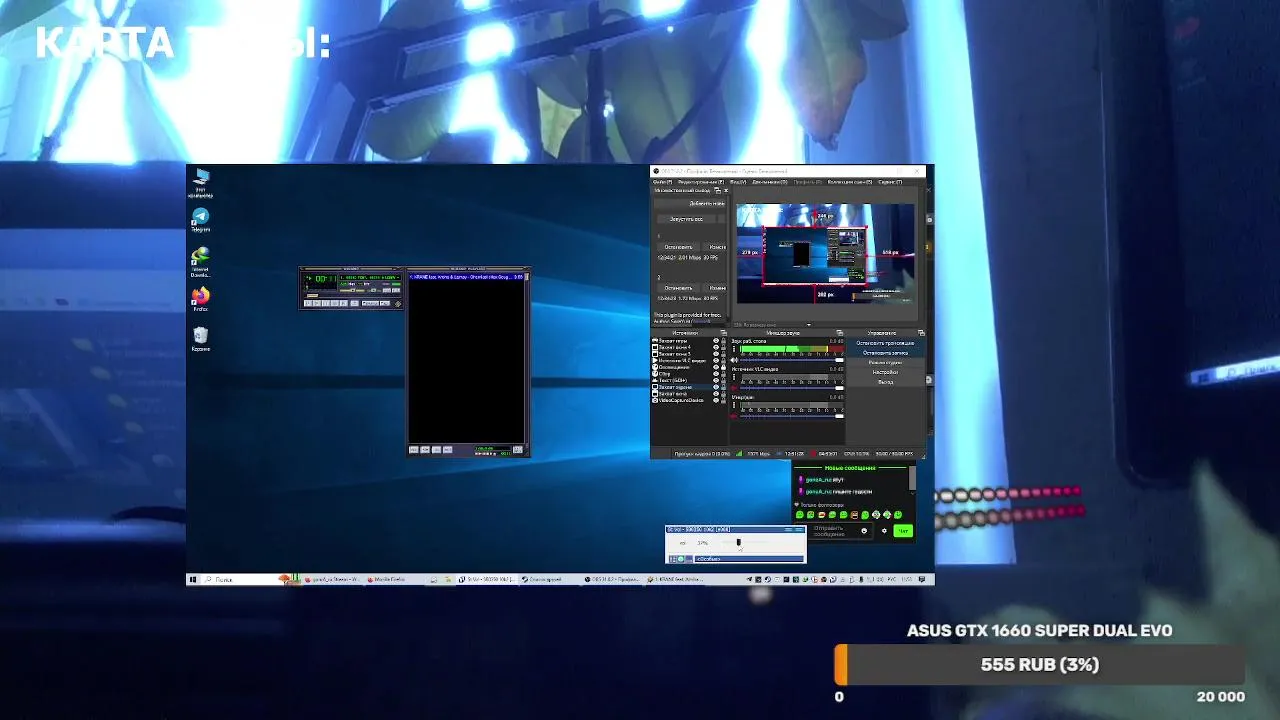1280x720 pixels.
Task: Adjust Источник VLC видео volume slider
Action: click(792, 388)
